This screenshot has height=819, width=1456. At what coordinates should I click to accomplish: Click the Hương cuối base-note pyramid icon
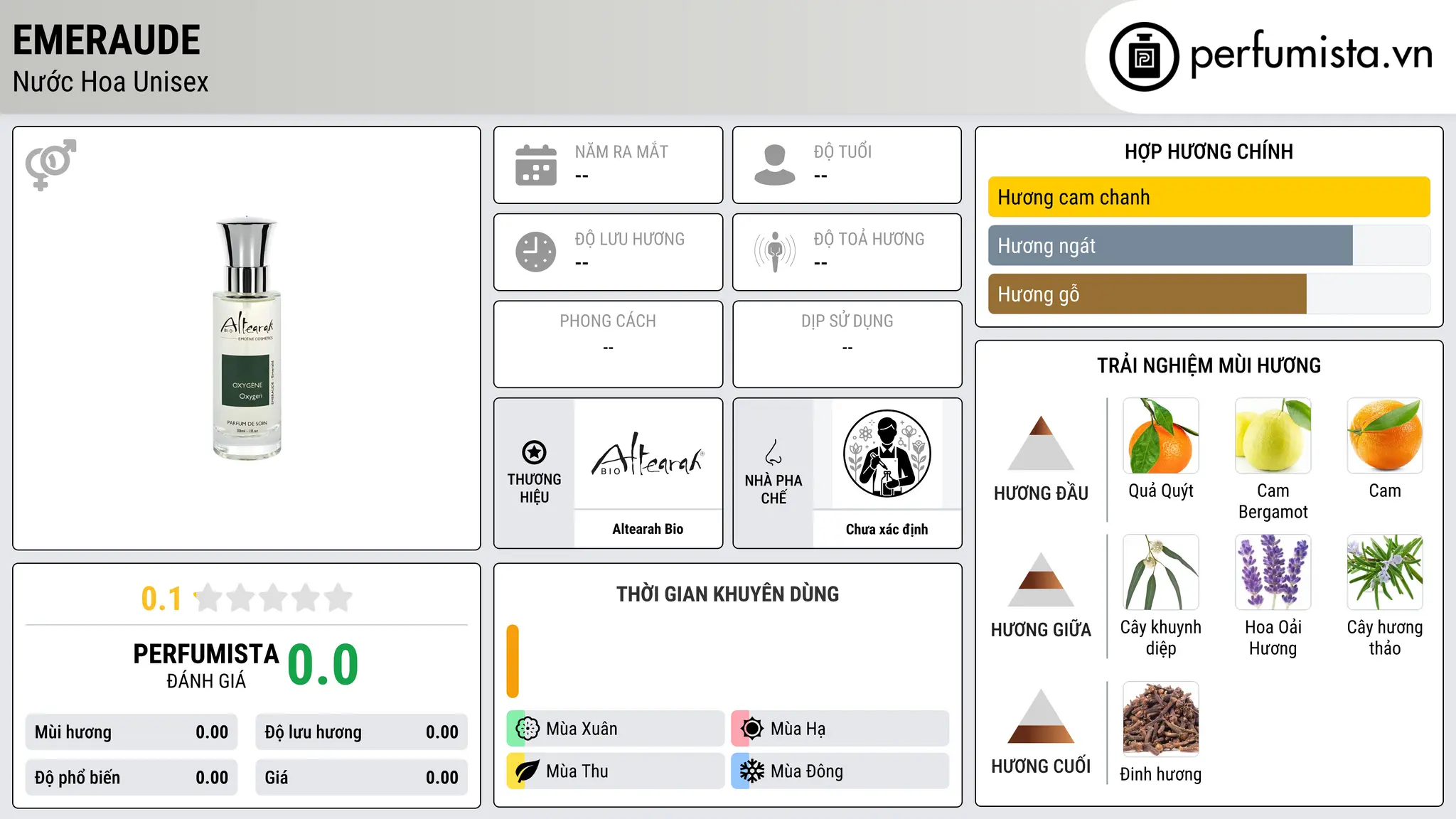[x=1041, y=716]
